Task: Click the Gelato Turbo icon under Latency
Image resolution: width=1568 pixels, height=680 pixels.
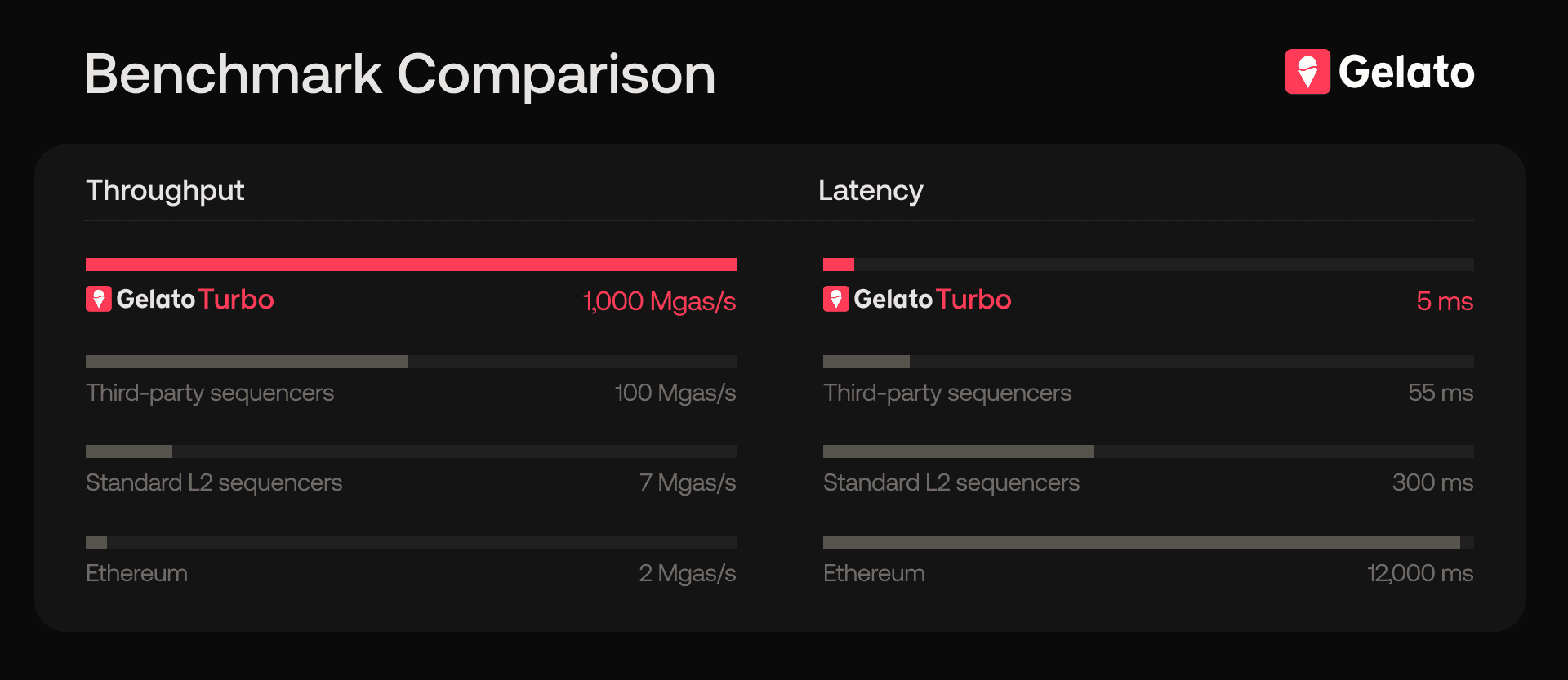Action: pyautogui.click(x=835, y=299)
